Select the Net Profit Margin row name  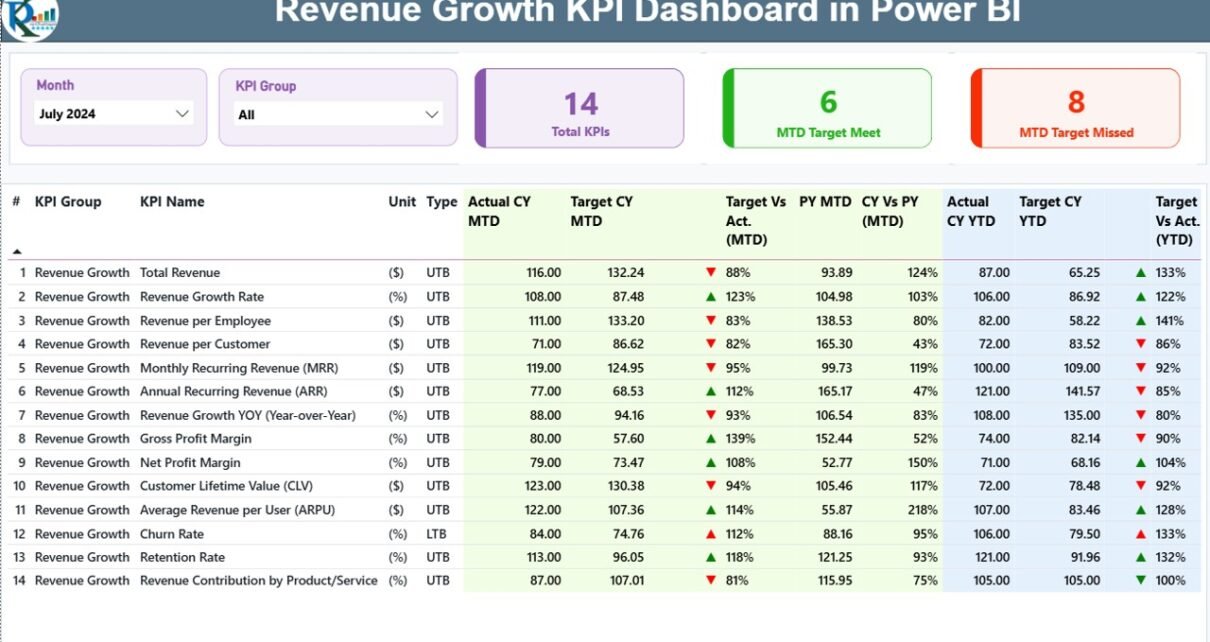pyautogui.click(x=190, y=463)
